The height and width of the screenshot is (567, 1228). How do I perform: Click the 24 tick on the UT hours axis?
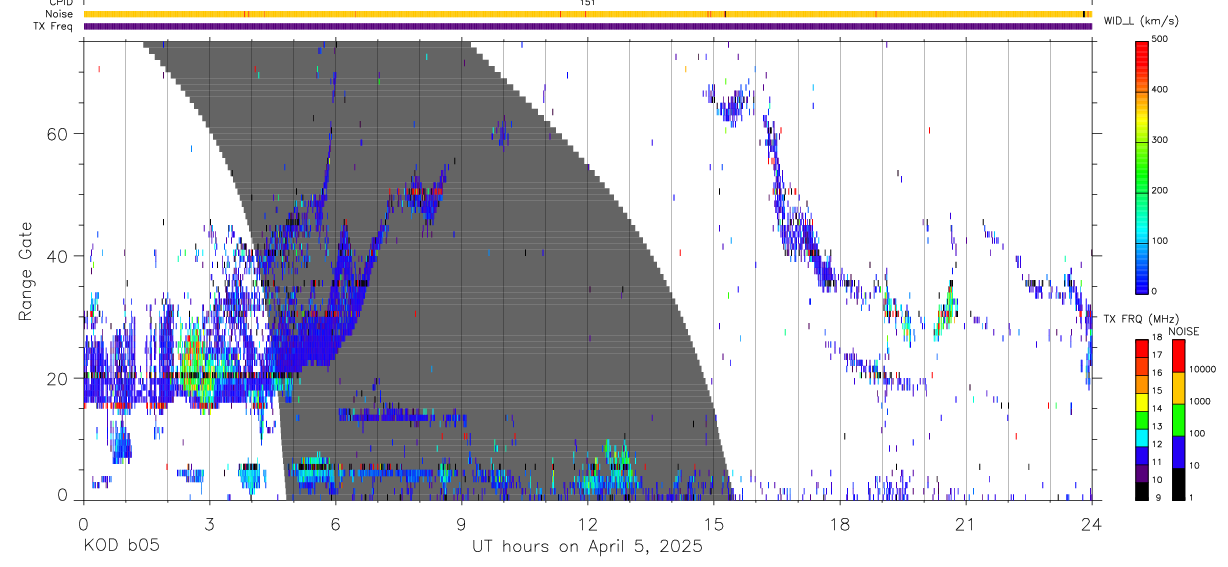pyautogui.click(x=1091, y=524)
